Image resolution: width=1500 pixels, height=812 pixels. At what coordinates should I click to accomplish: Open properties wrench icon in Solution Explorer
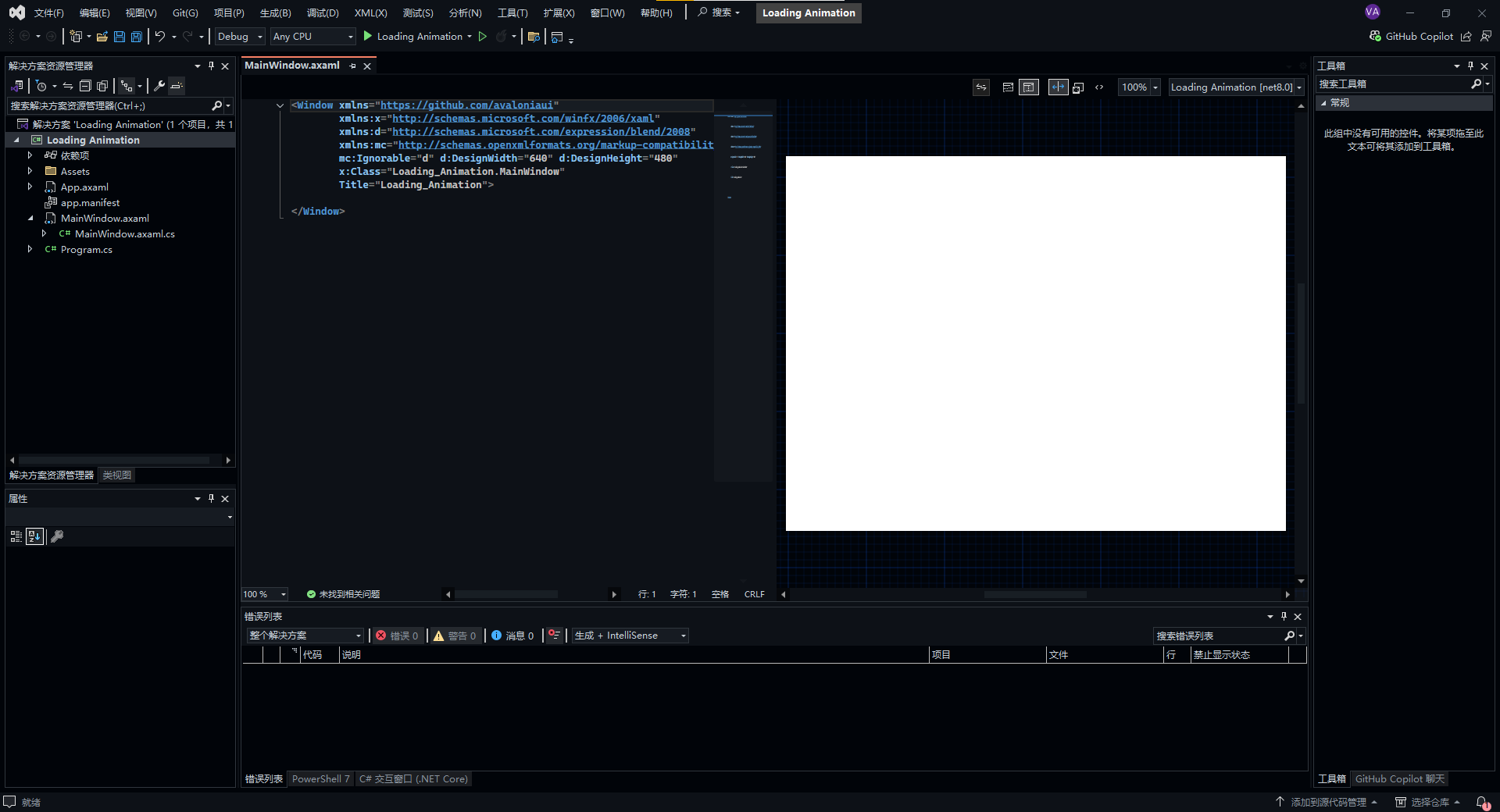click(159, 86)
